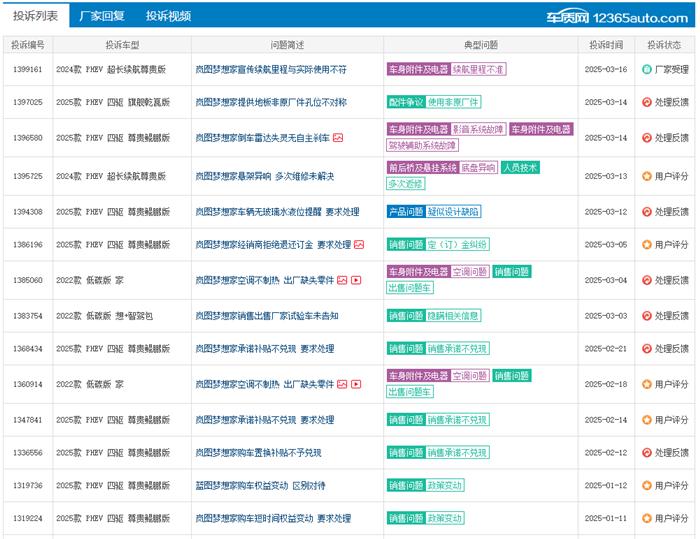This screenshot has height=539, width=700.
Task: Click 处理反馈 status icon in row 1336556
Action: (646, 453)
